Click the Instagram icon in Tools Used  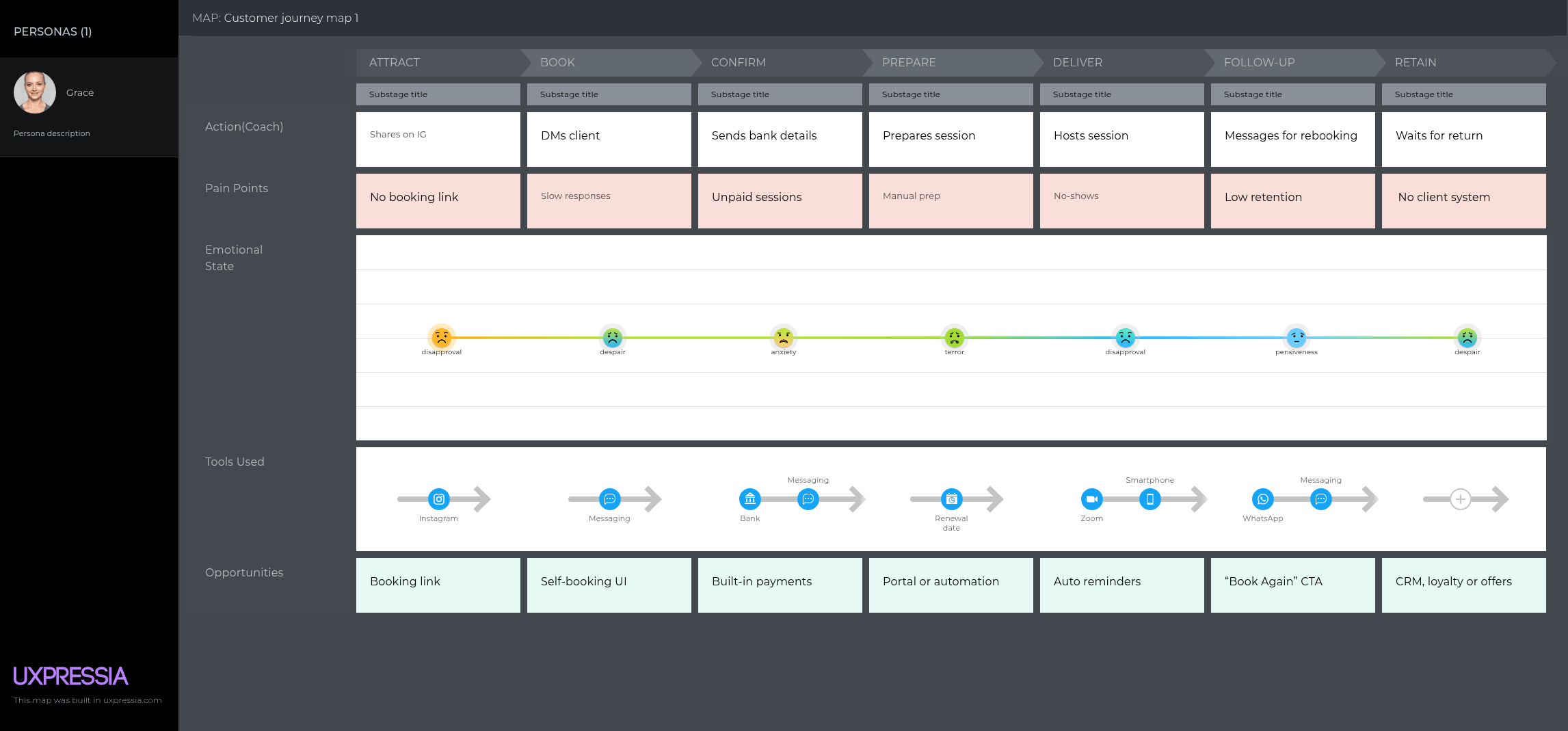(x=439, y=499)
